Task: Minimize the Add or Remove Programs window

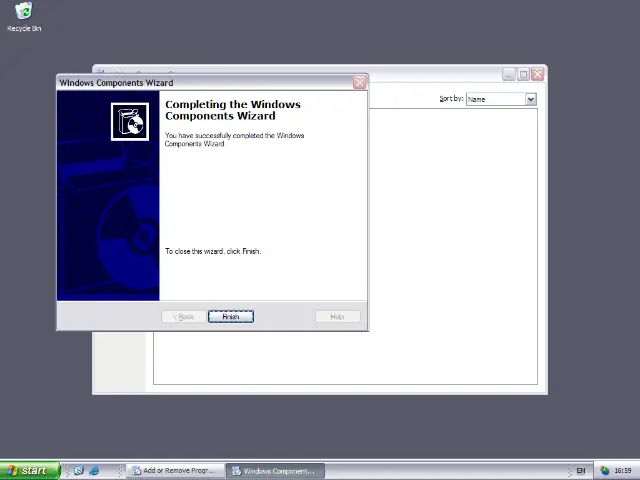Action: [x=509, y=74]
